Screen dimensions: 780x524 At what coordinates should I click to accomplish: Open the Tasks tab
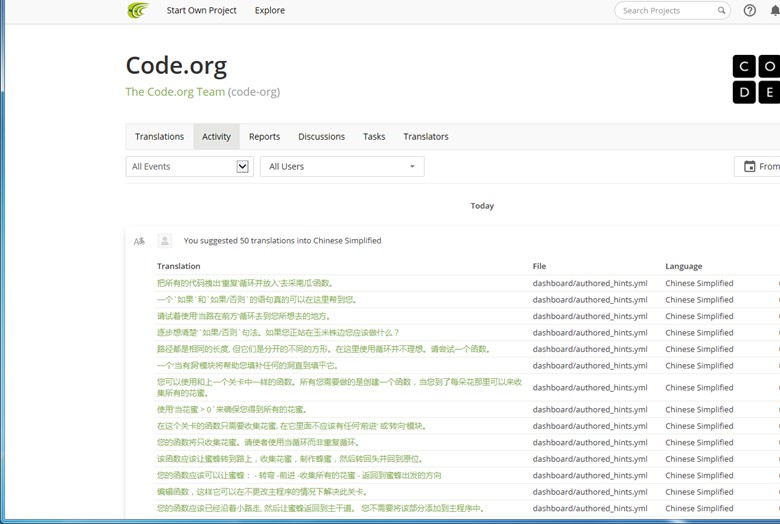[374, 136]
